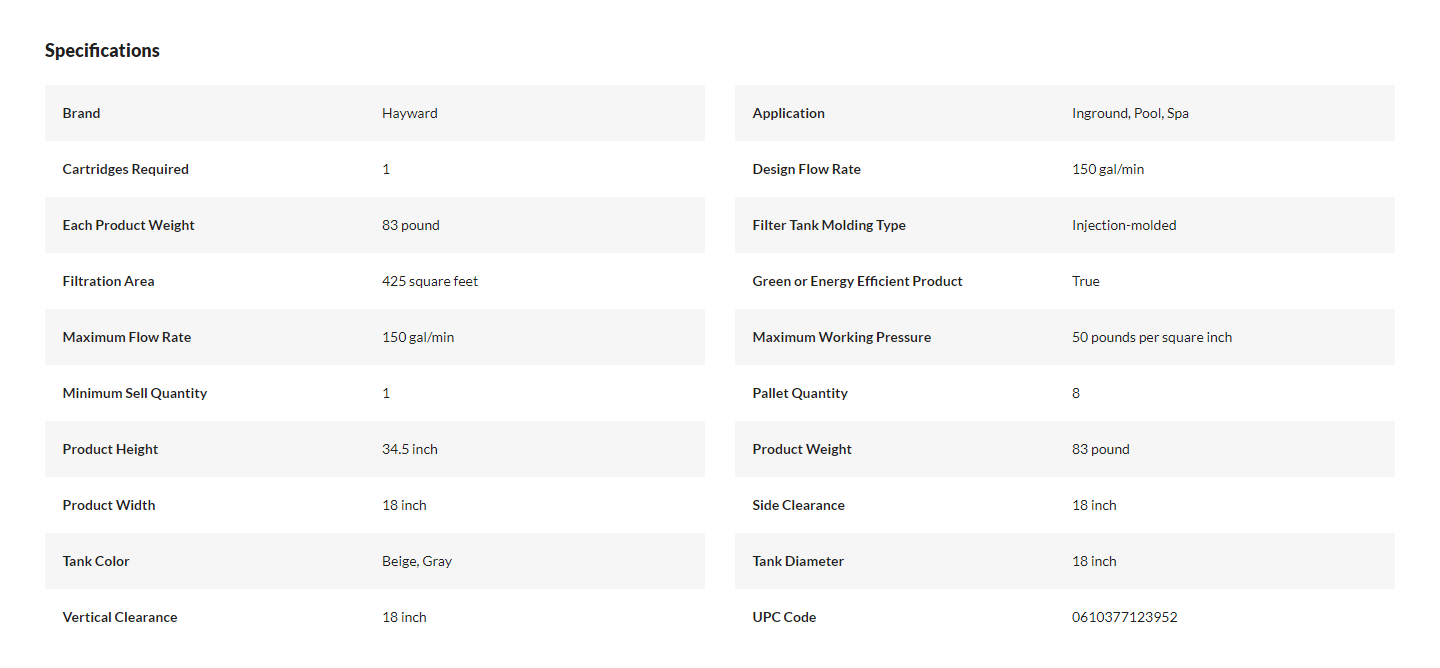Select the Injection-molded value text

coord(1124,225)
